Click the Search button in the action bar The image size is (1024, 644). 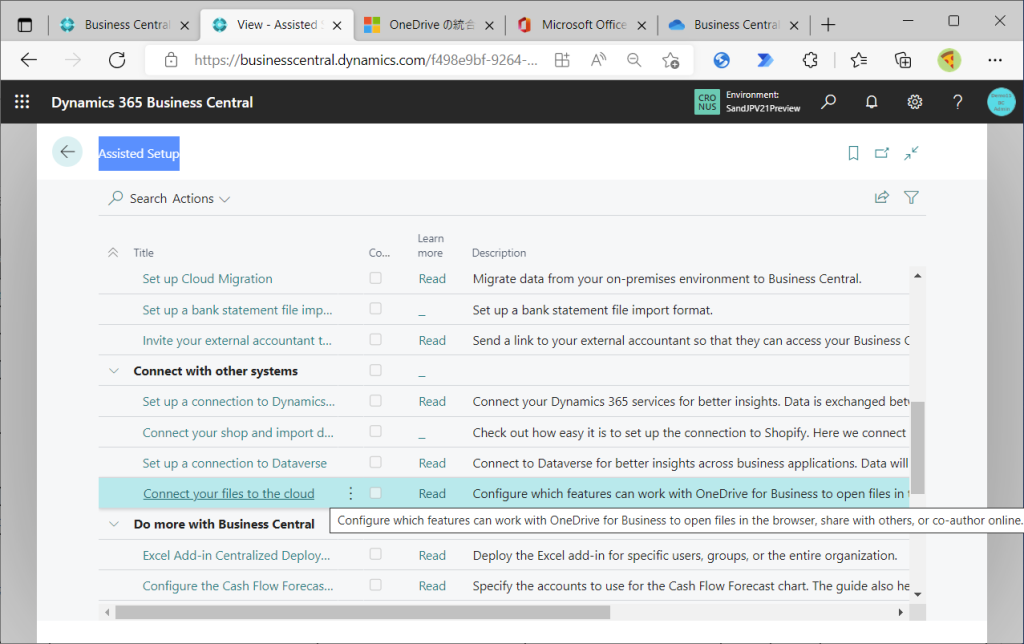pos(138,199)
